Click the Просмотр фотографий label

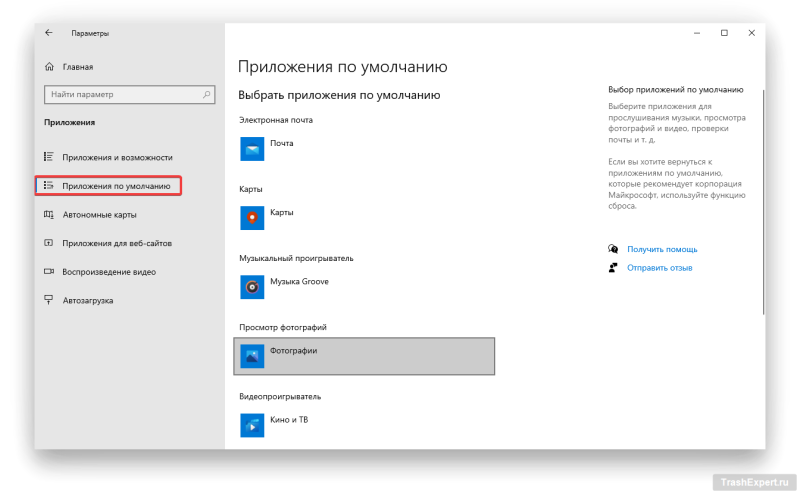283,327
